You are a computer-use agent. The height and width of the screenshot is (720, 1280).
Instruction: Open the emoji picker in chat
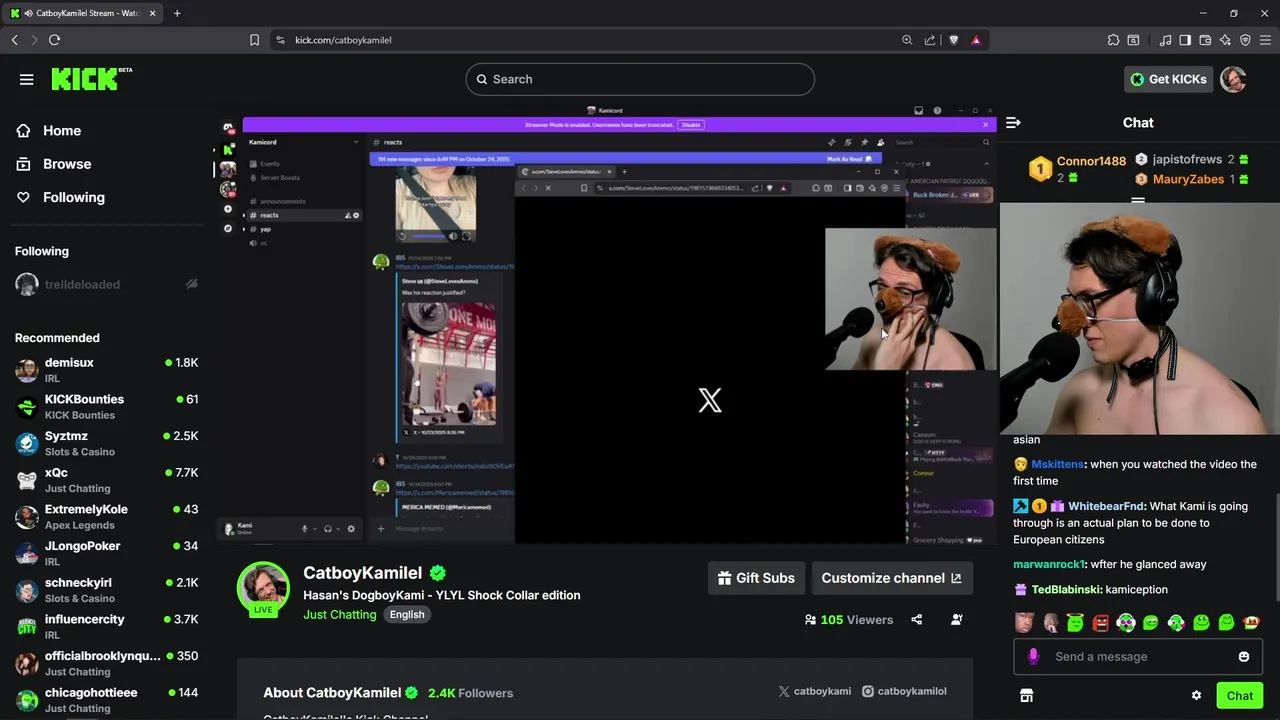coord(1244,657)
